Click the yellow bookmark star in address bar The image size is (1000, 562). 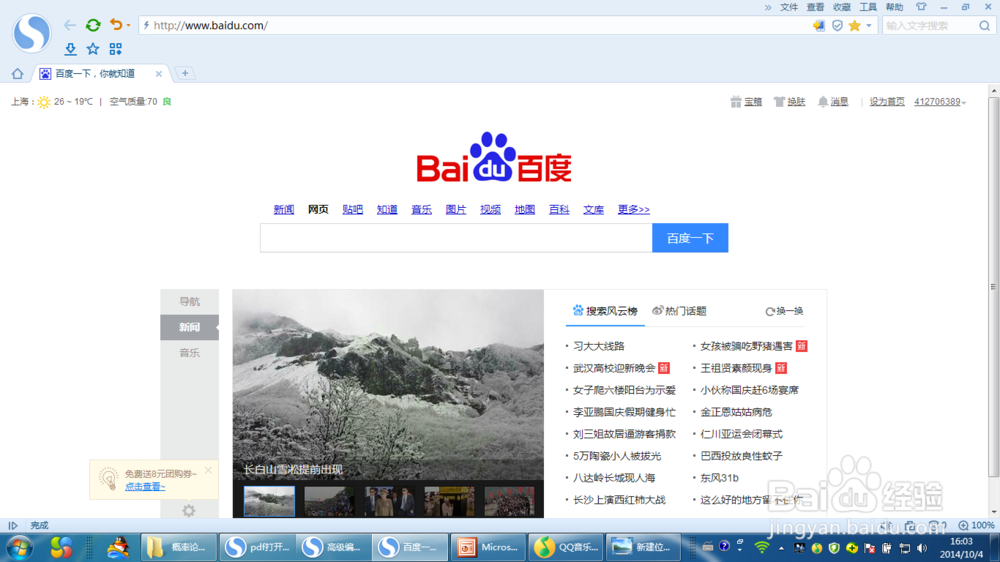coord(855,26)
